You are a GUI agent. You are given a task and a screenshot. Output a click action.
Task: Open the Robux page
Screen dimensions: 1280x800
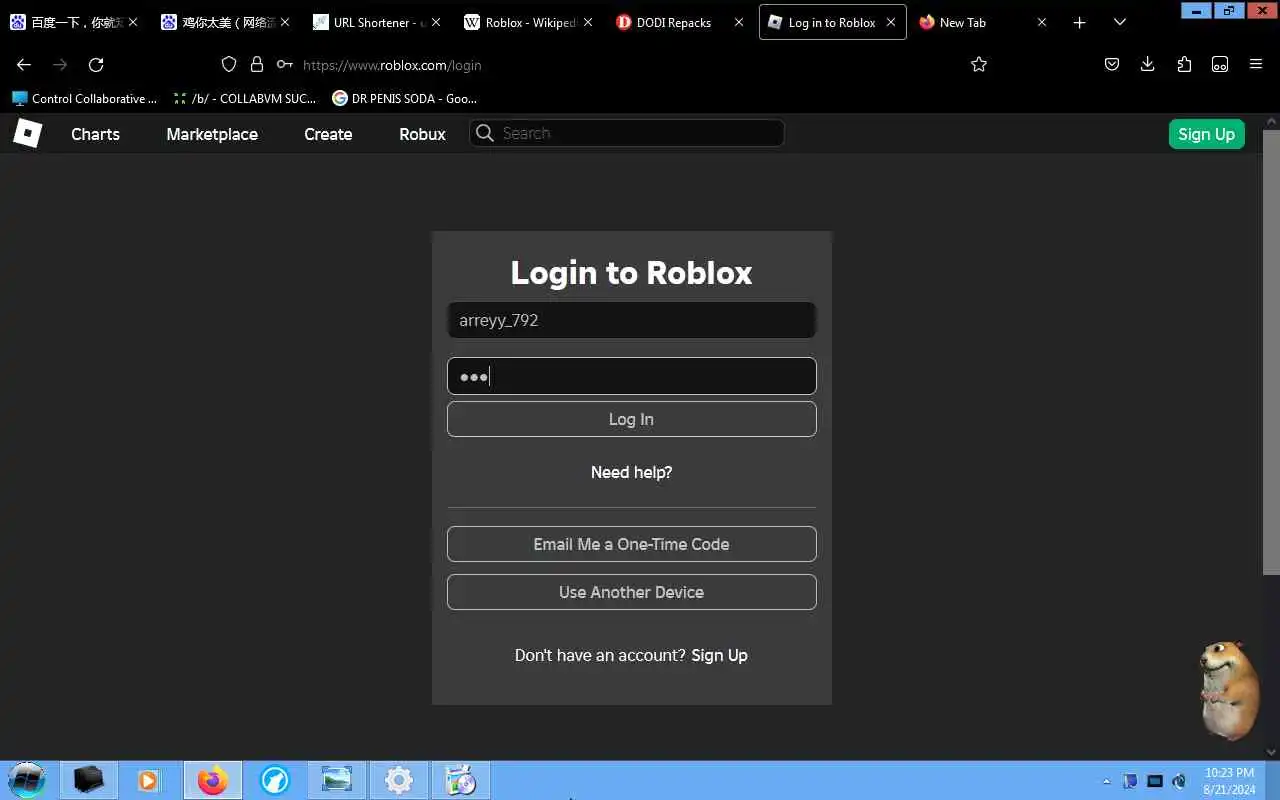pyautogui.click(x=422, y=134)
